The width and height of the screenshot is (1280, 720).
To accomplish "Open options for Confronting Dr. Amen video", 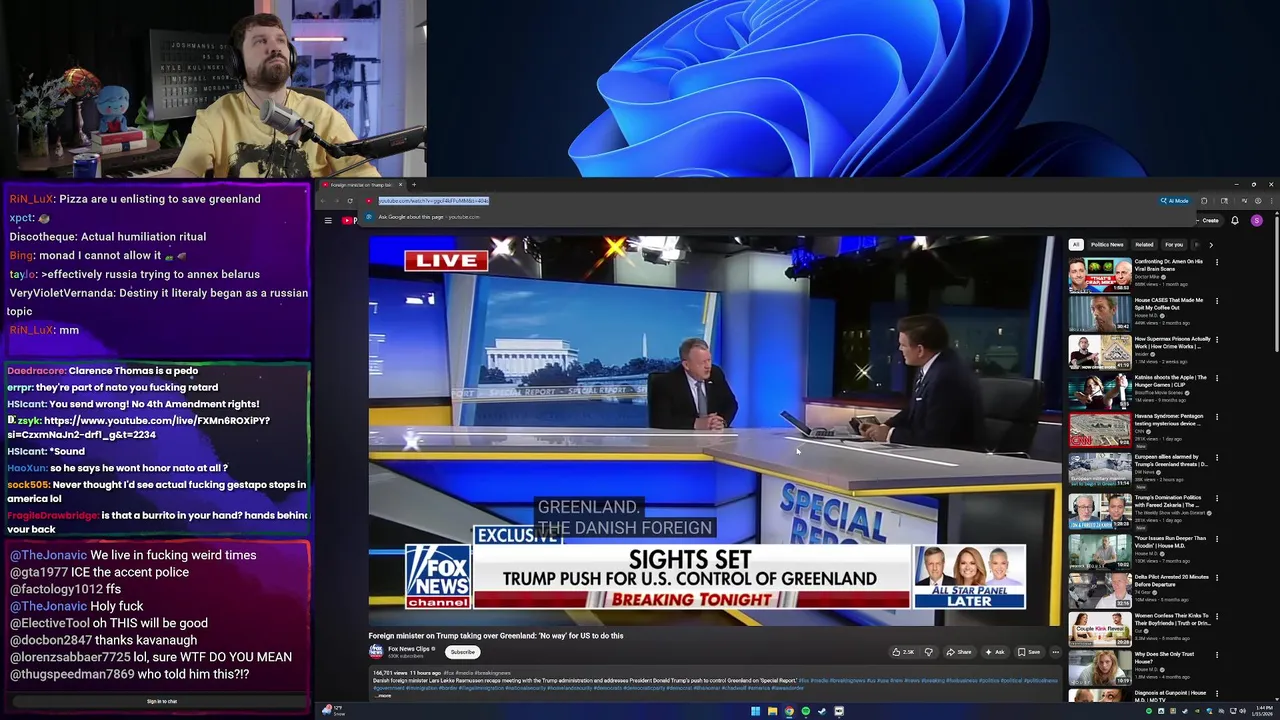I will (x=1217, y=262).
